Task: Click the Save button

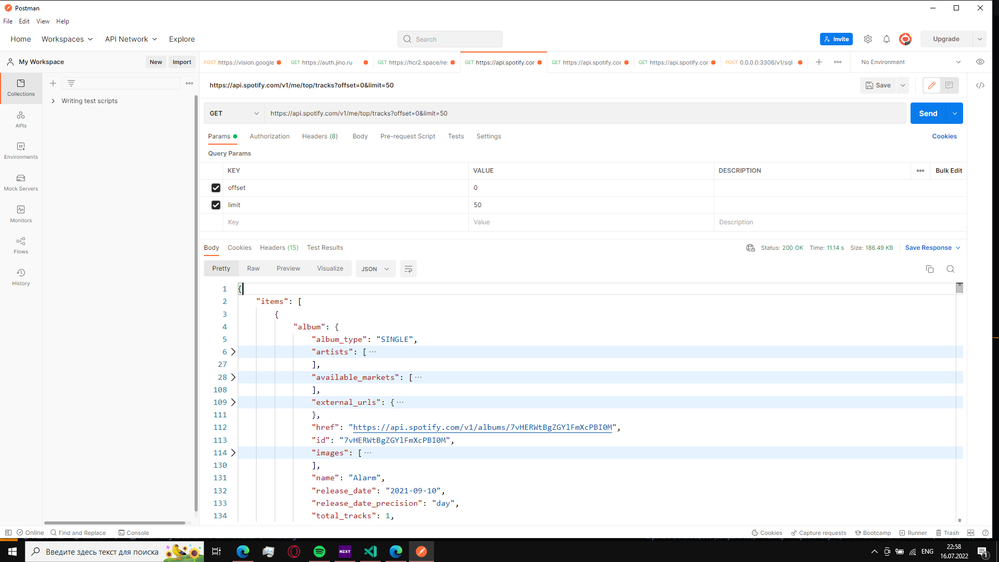Action: pos(878,85)
